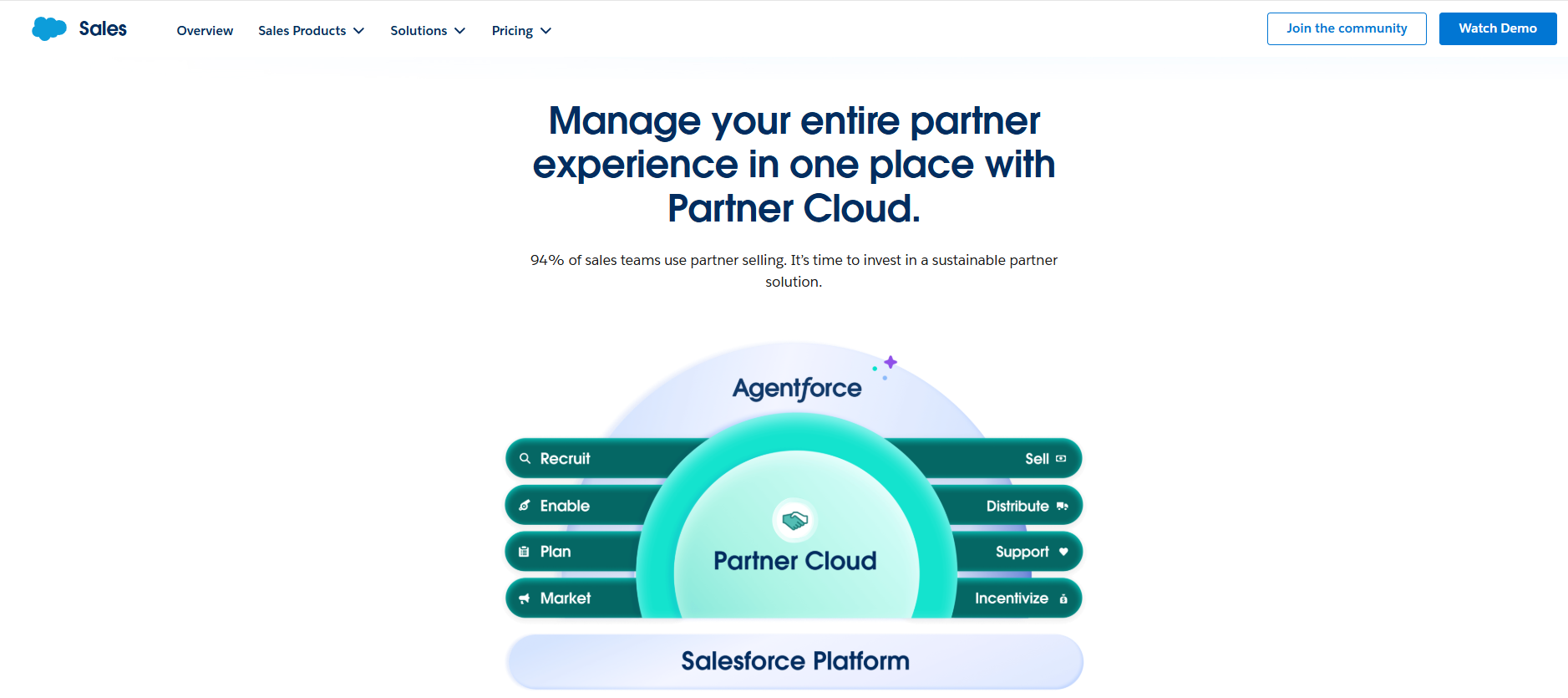This screenshot has width=1568, height=698.
Task: Click the Enable rocket icon
Action: (x=525, y=505)
